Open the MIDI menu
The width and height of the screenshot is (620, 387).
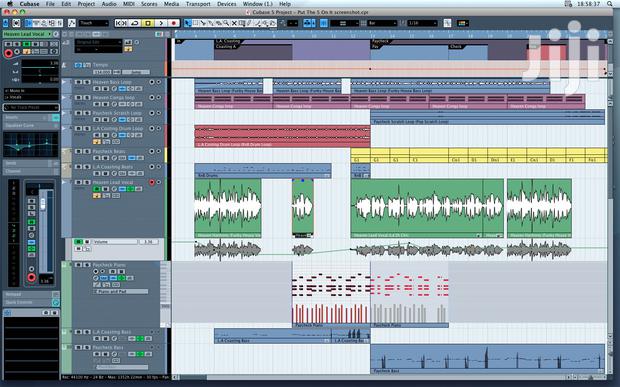tap(129, 4)
